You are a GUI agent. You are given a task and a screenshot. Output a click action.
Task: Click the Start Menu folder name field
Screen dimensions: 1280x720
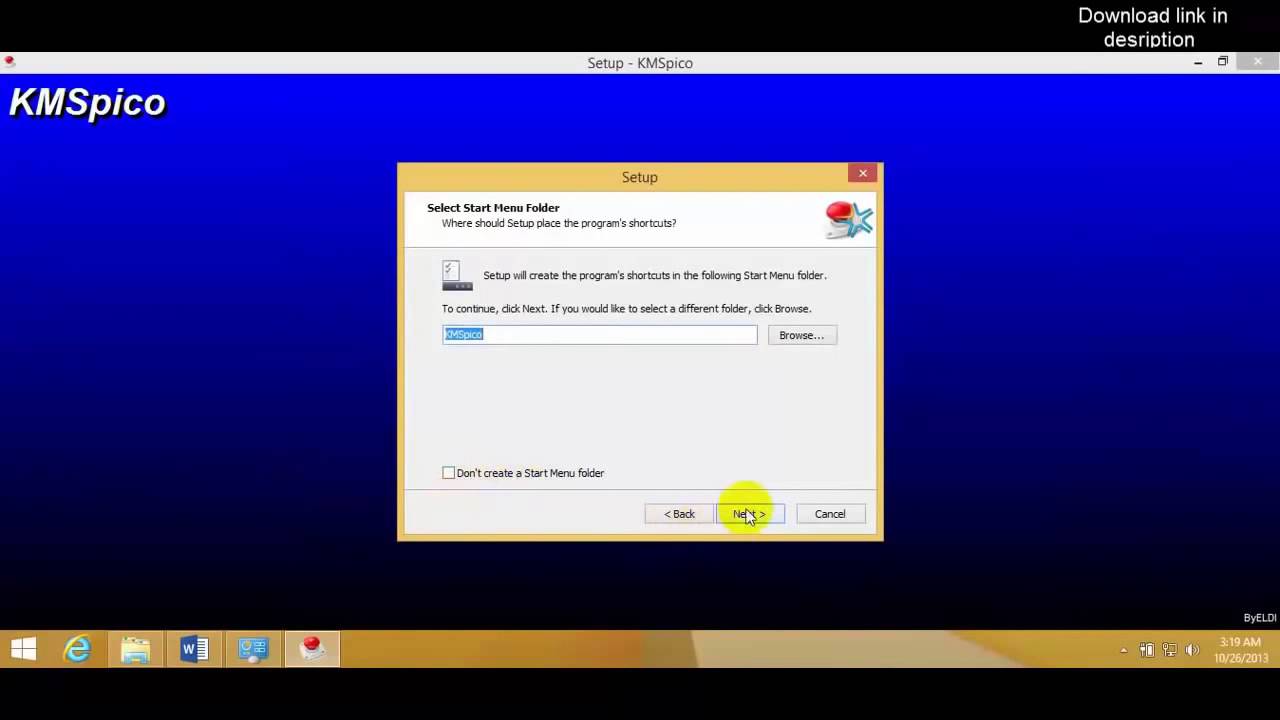(x=600, y=335)
